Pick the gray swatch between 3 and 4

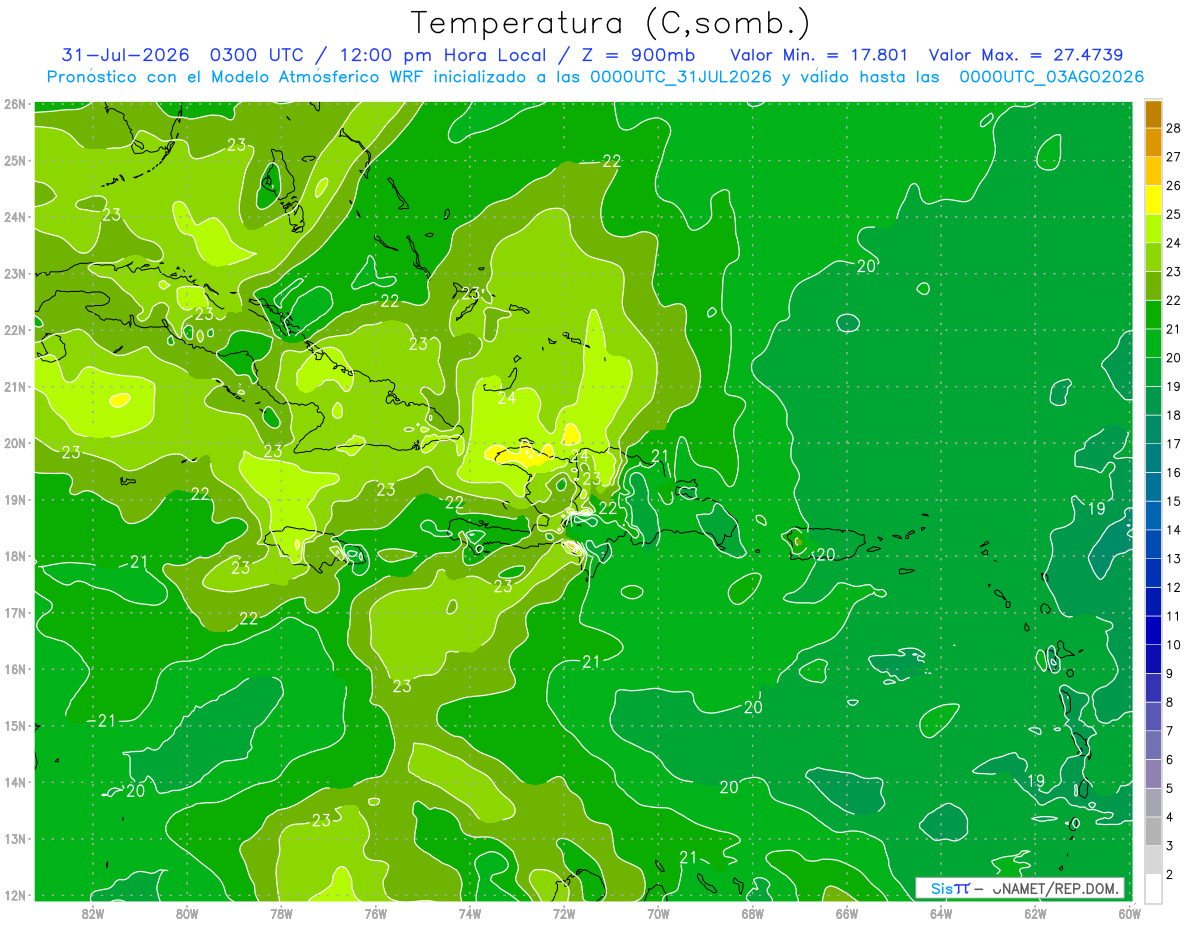tap(1153, 831)
